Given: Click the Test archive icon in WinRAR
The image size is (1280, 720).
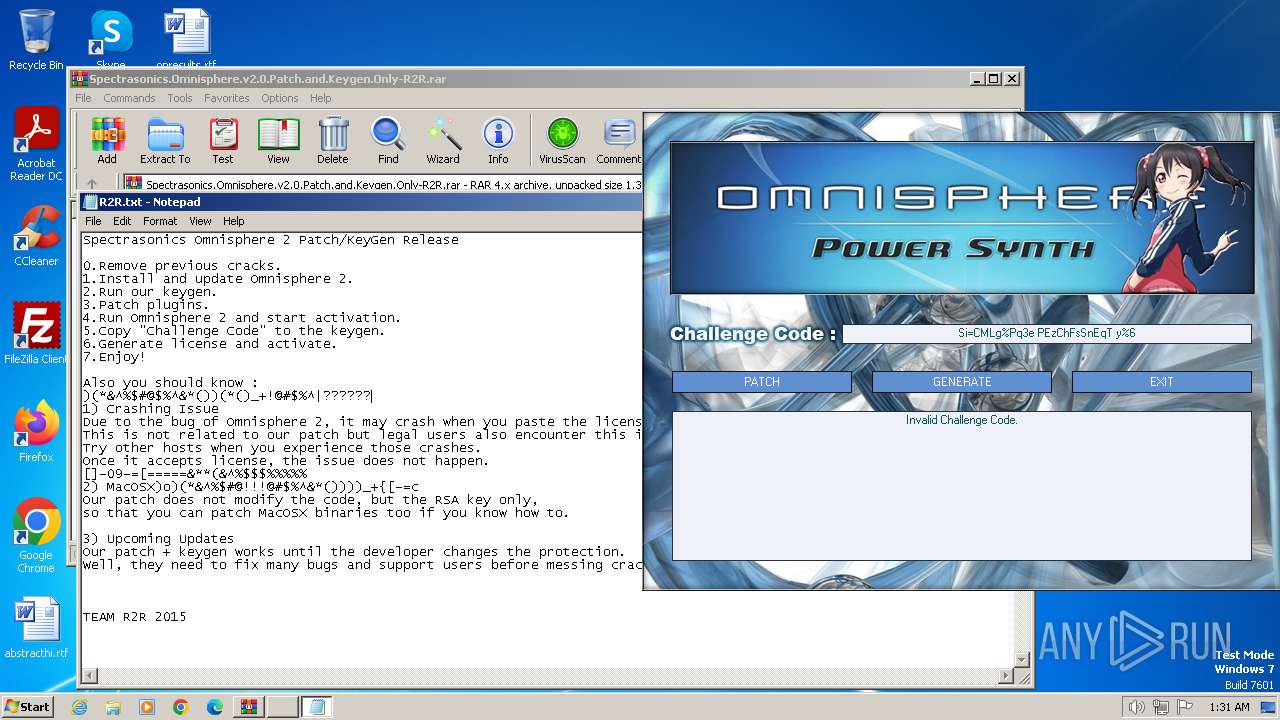Looking at the screenshot, I should tap(223, 140).
